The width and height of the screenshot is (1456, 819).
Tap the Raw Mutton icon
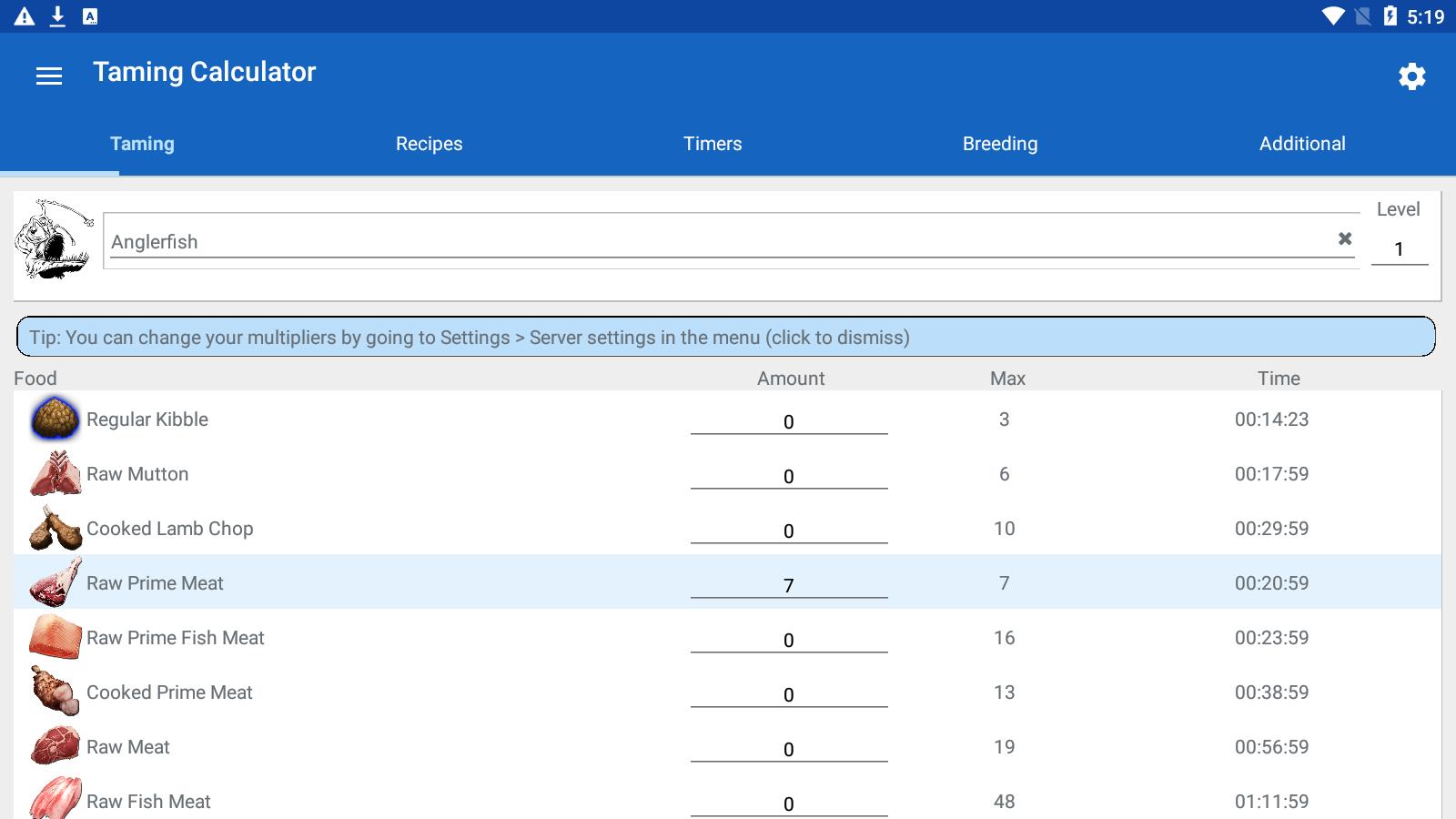point(55,474)
